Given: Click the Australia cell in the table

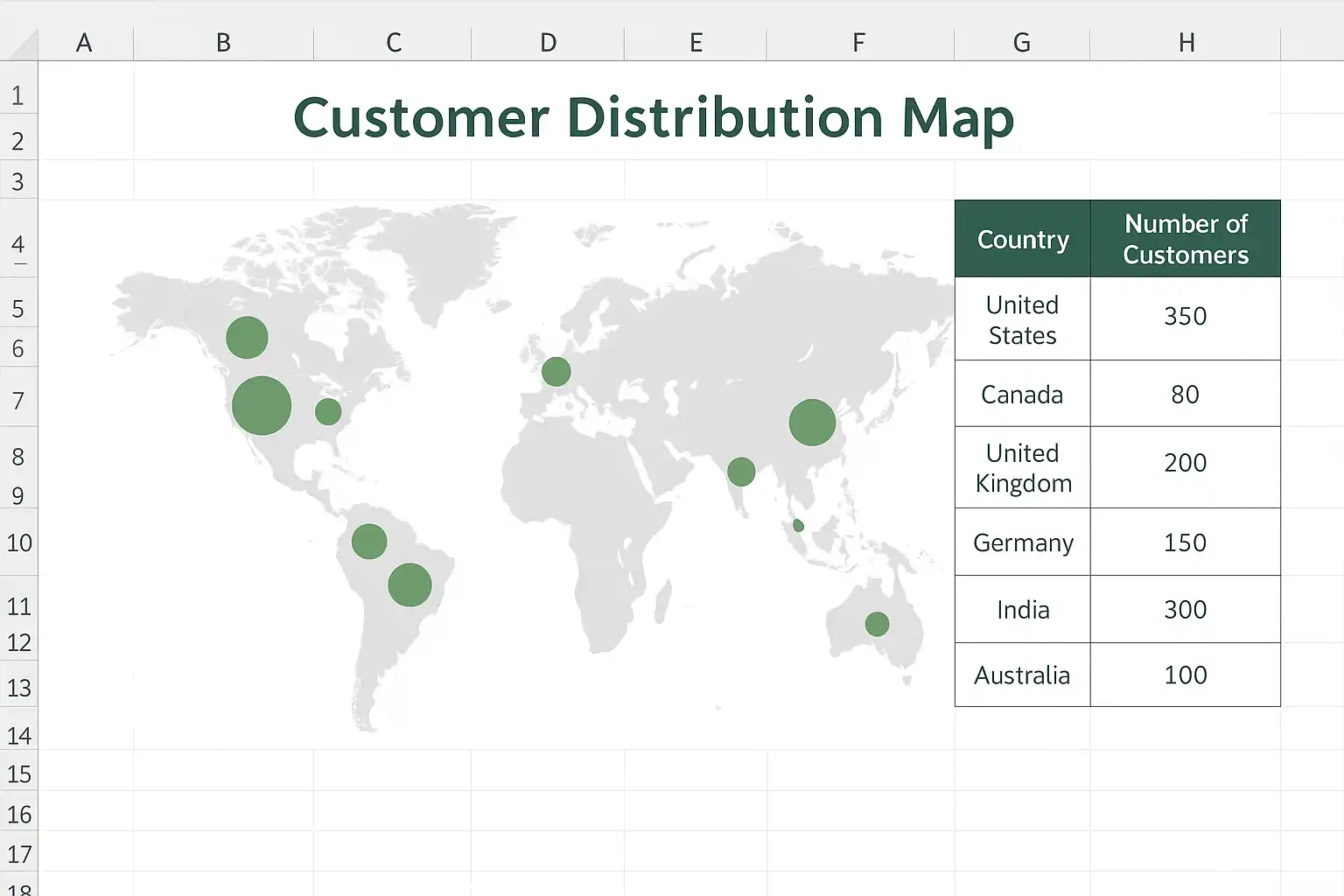Looking at the screenshot, I should click(1022, 675).
